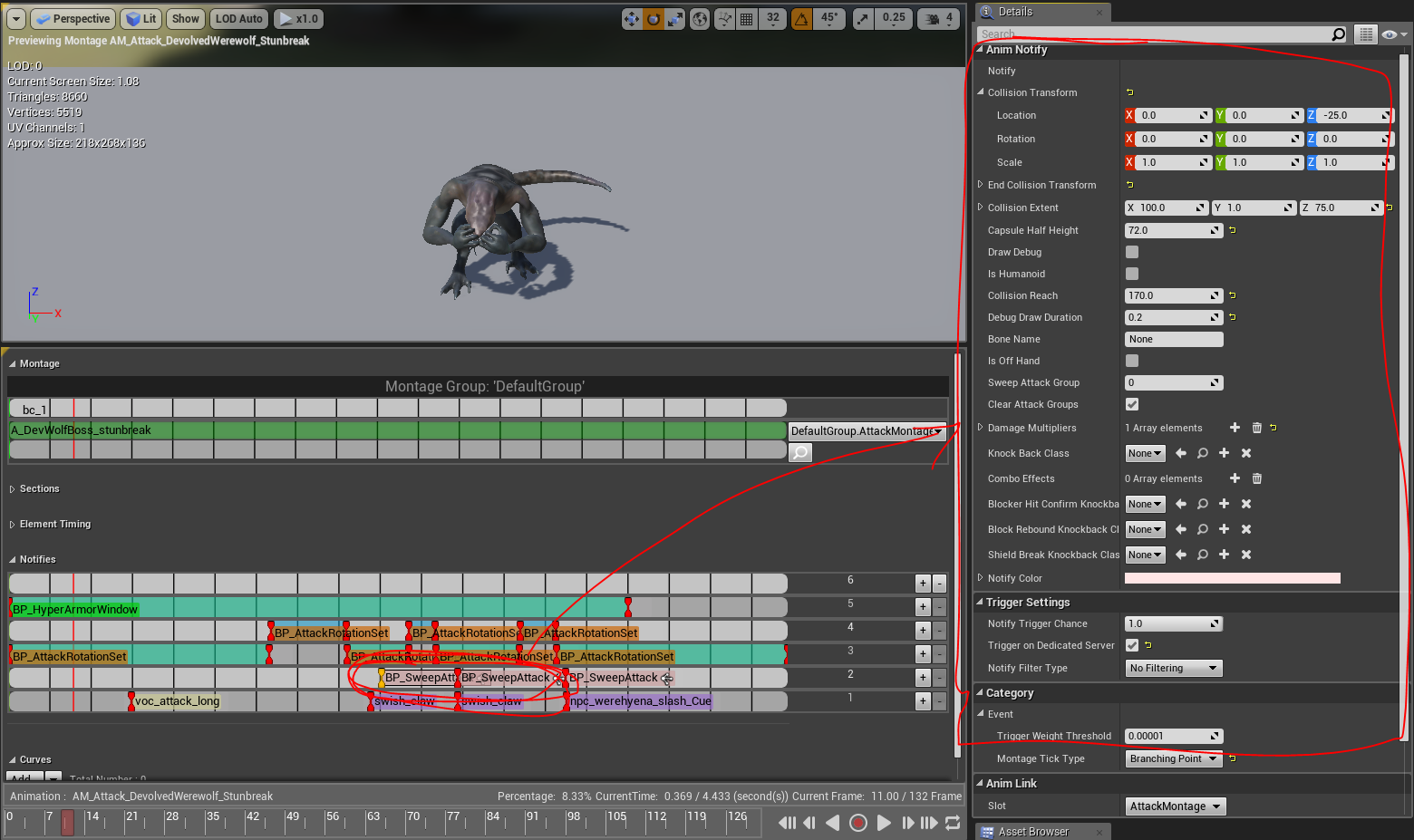Image resolution: width=1414 pixels, height=840 pixels.
Task: Toggle grid snapping icon in viewport toolbar
Action: 746,19
